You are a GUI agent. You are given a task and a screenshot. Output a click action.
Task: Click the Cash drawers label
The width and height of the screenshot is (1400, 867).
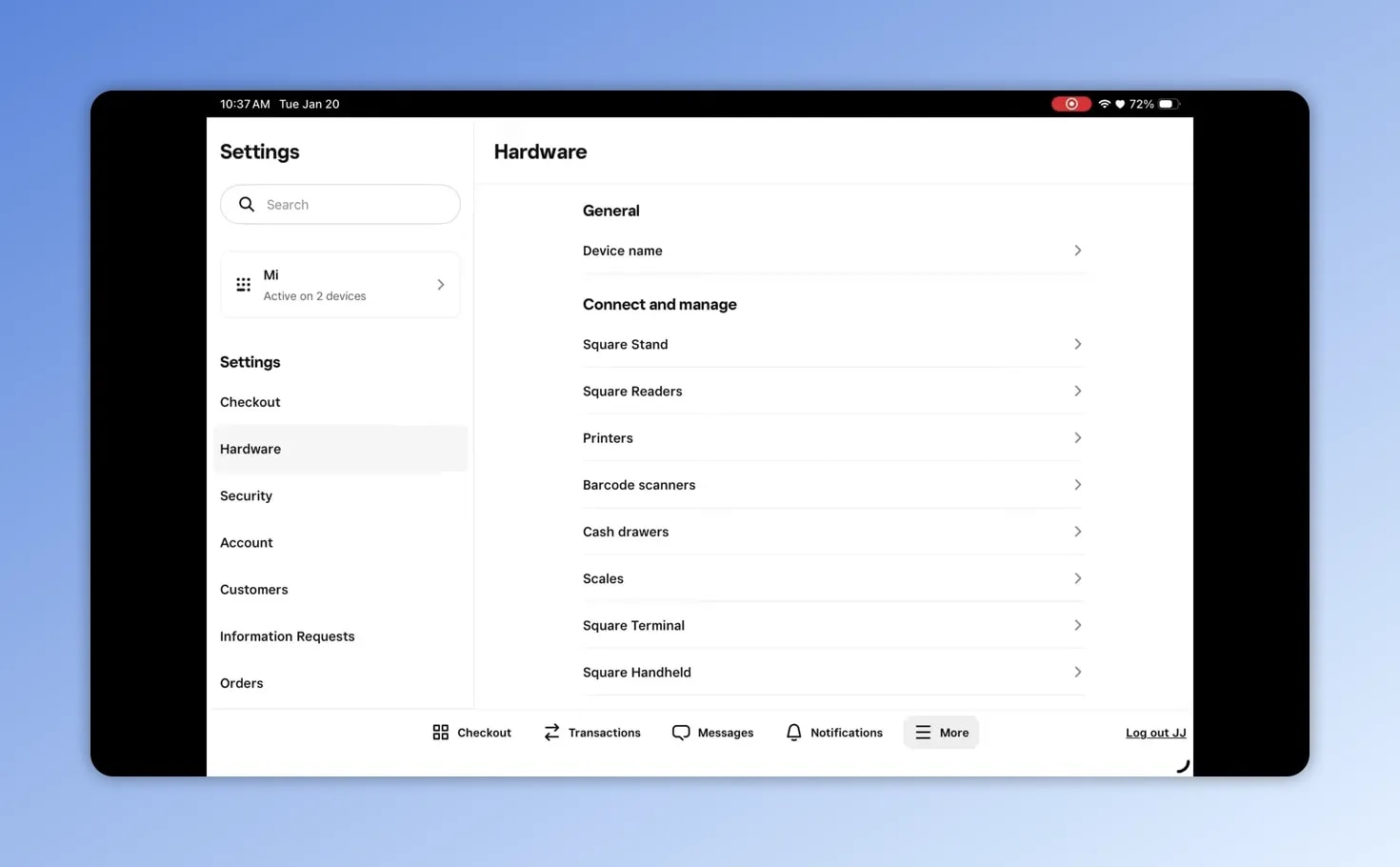click(x=626, y=532)
